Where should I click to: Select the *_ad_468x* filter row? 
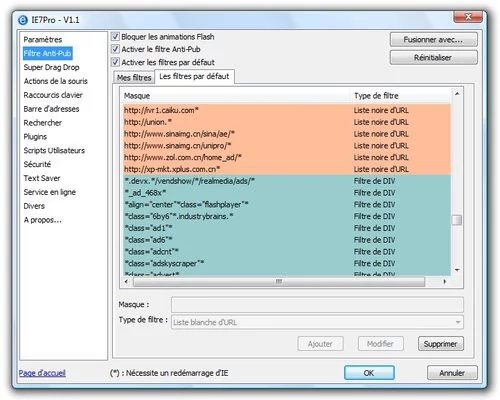[x=287, y=193]
